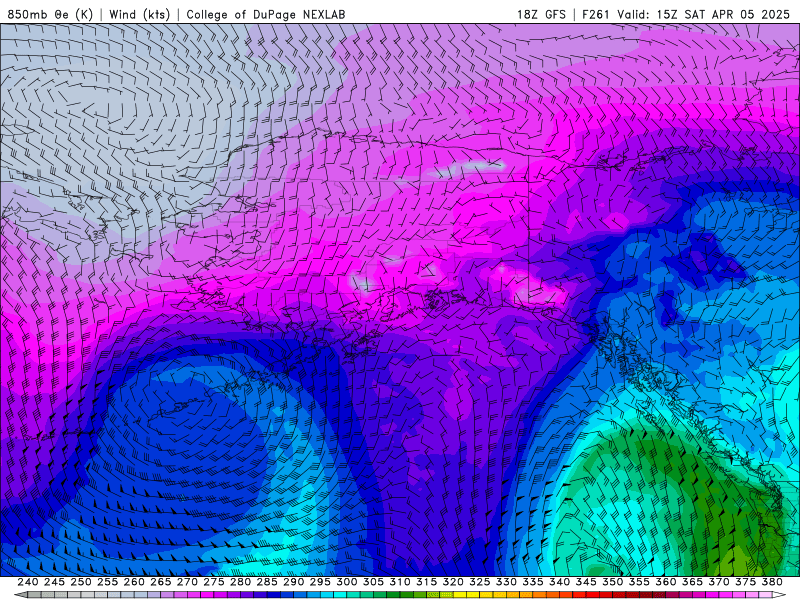800x600 pixels.
Task: Click the 365 value on the color scale
Action: coord(692,582)
